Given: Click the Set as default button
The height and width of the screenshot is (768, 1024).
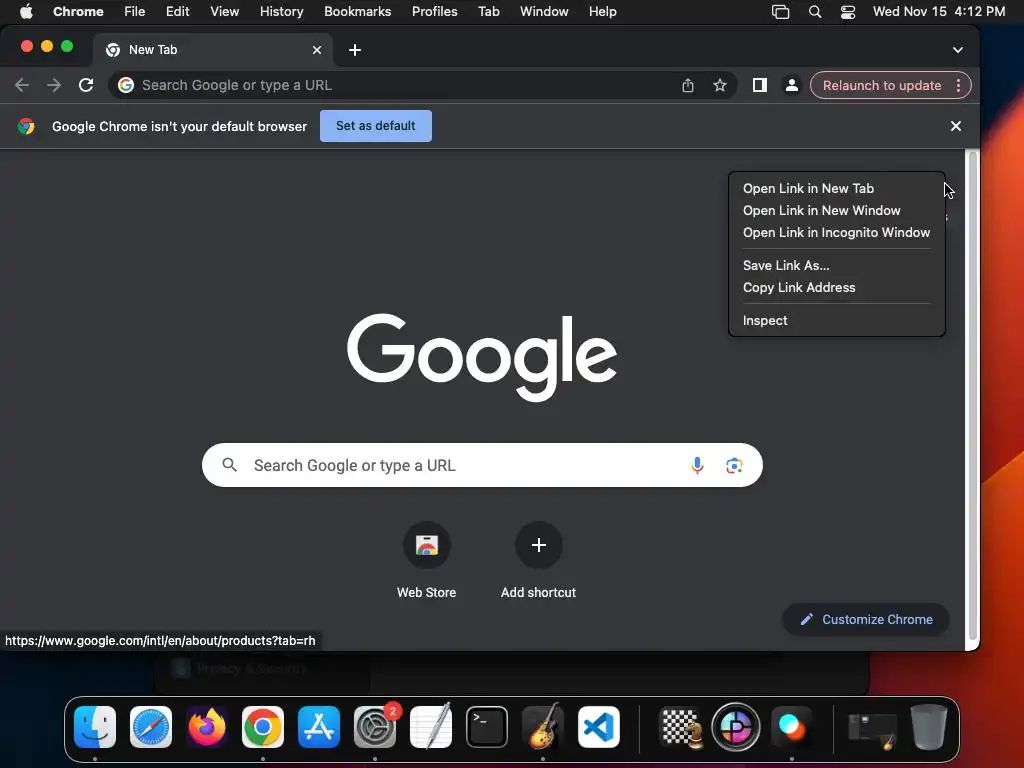Looking at the screenshot, I should pyautogui.click(x=376, y=126).
